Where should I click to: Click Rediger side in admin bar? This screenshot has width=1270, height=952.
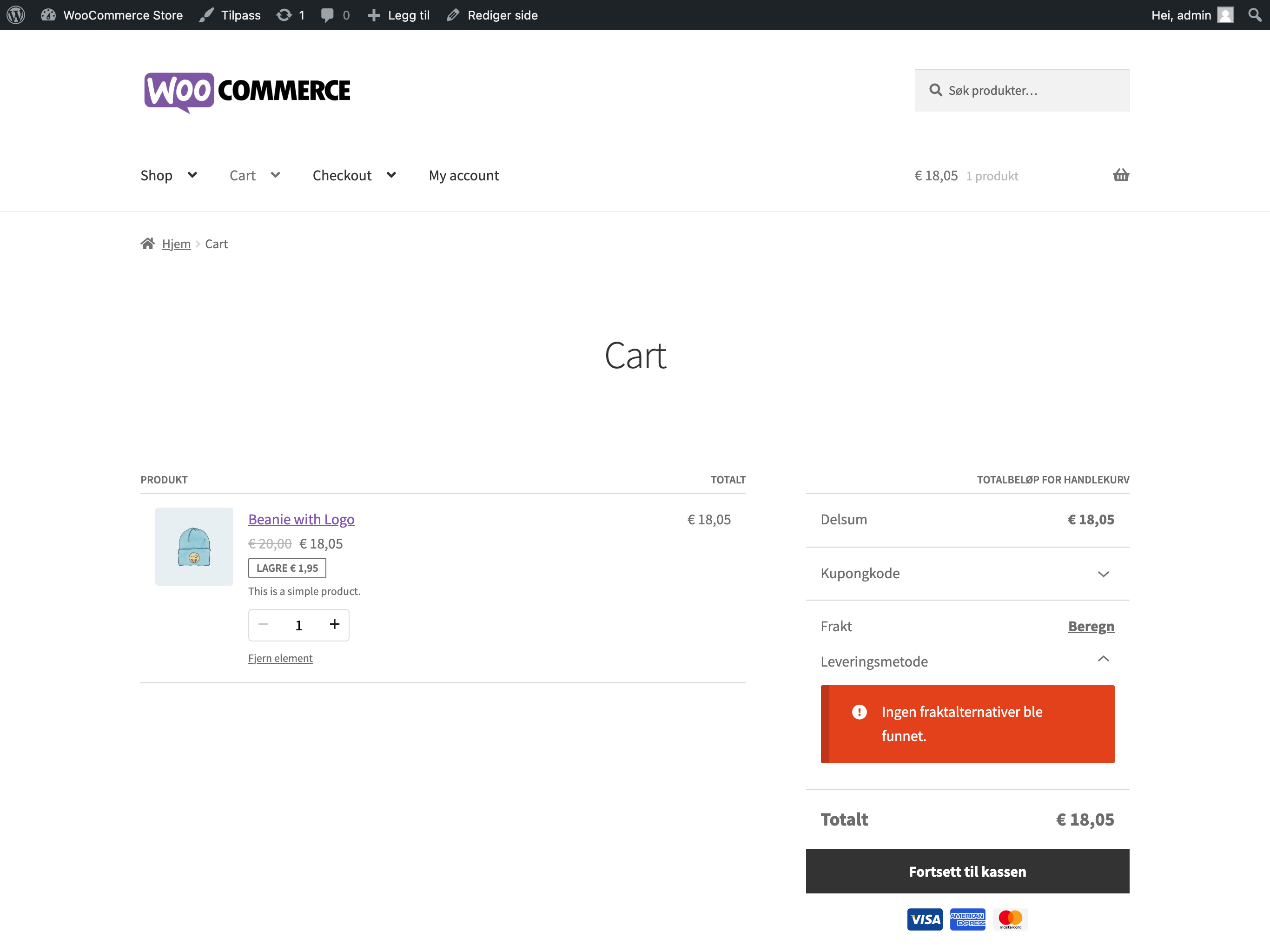(492, 15)
